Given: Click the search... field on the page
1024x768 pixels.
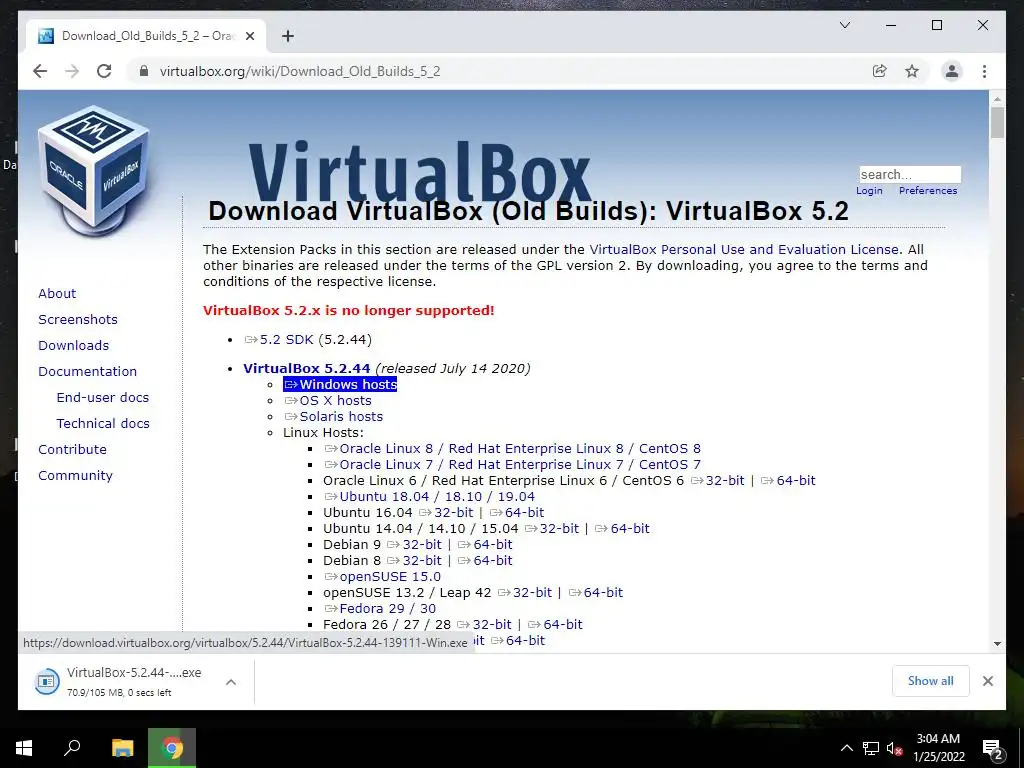Looking at the screenshot, I should [x=910, y=174].
